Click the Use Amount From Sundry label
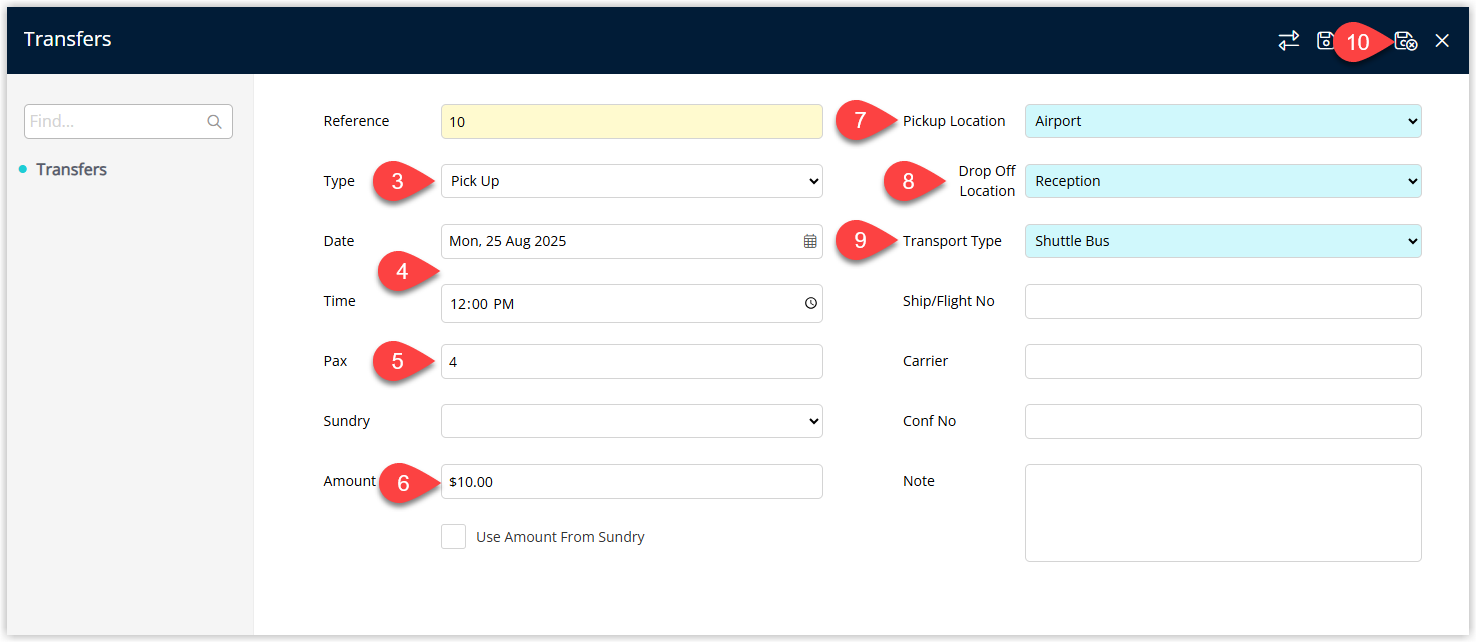 [x=560, y=537]
